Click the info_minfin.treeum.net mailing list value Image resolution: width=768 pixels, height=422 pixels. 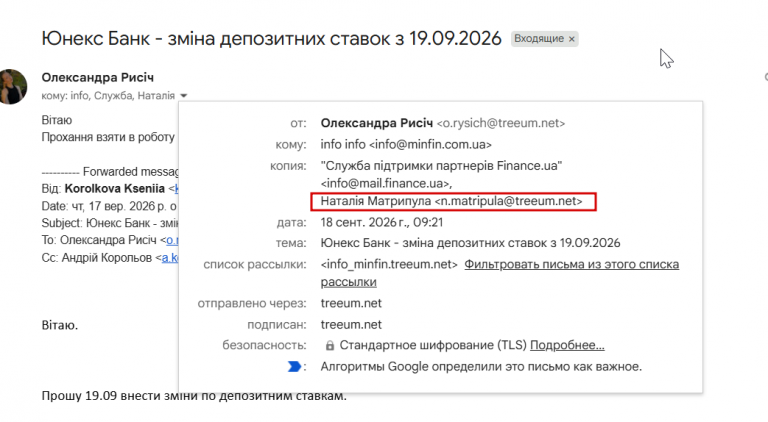pyautogui.click(x=389, y=265)
